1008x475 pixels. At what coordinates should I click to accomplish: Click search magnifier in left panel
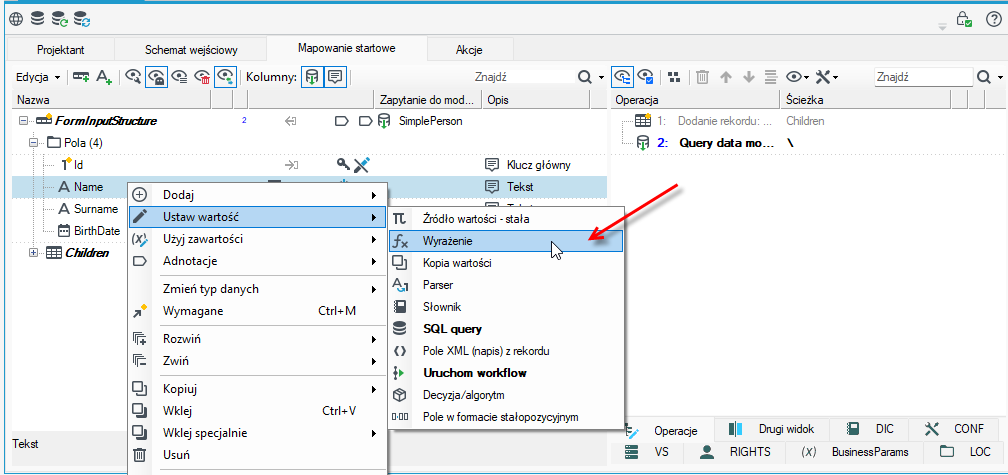tap(585, 76)
